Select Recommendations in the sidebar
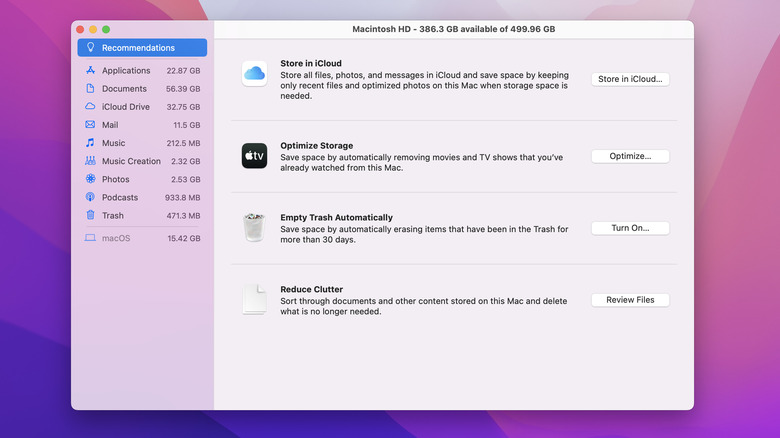This screenshot has width=780, height=438. [x=142, y=48]
